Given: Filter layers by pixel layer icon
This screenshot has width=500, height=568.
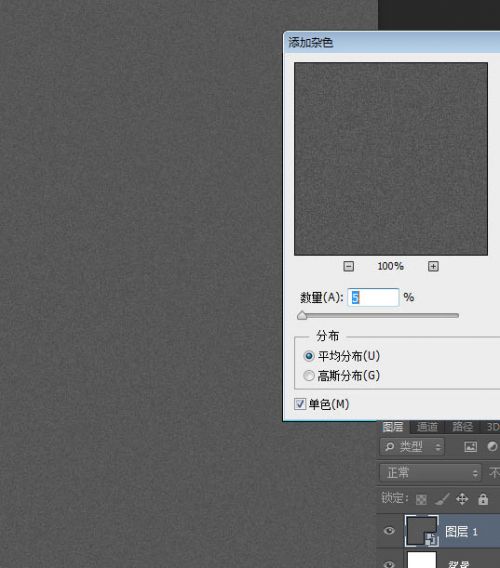Looking at the screenshot, I should [x=470, y=447].
